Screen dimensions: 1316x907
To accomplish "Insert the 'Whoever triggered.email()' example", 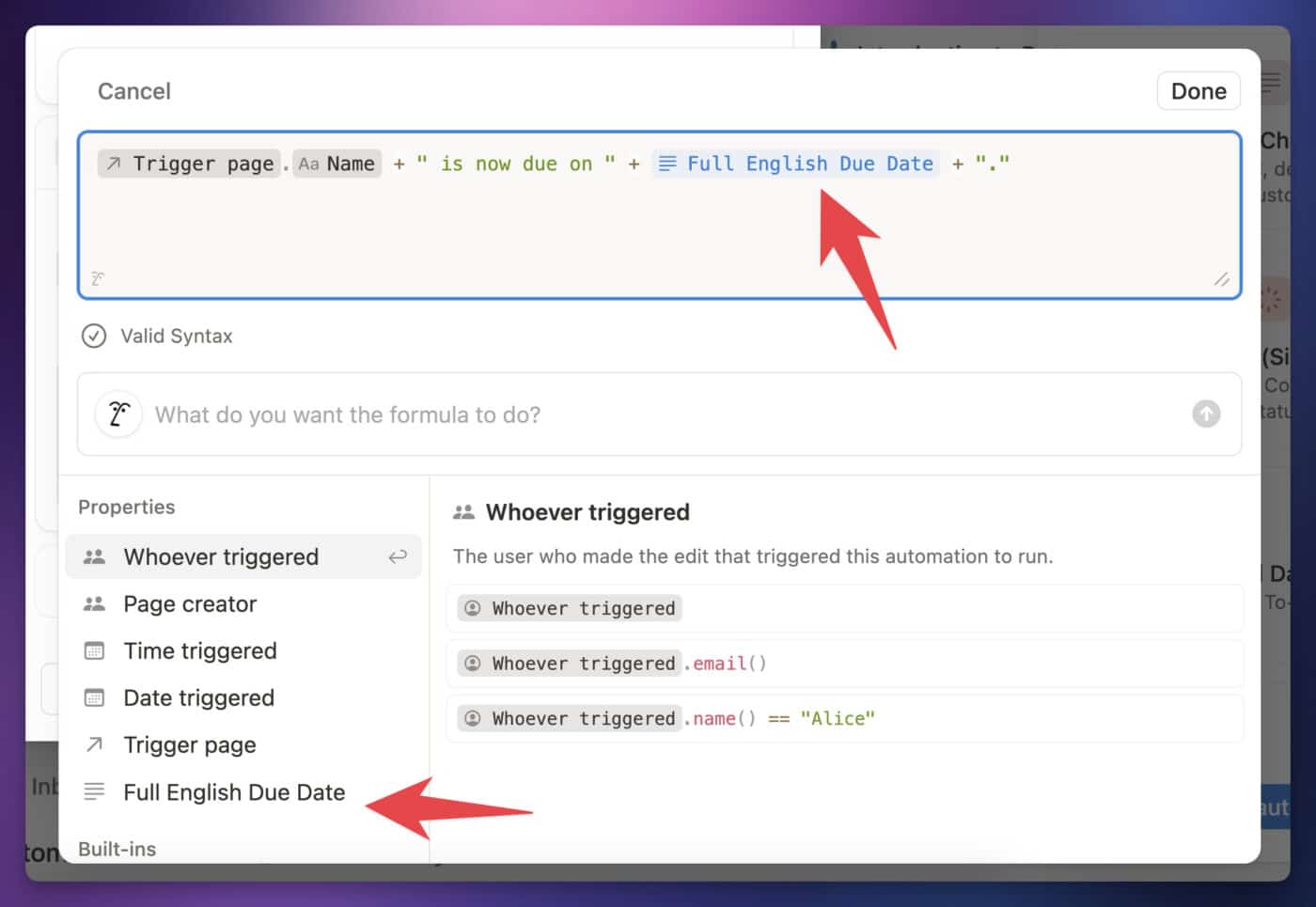I will click(845, 664).
